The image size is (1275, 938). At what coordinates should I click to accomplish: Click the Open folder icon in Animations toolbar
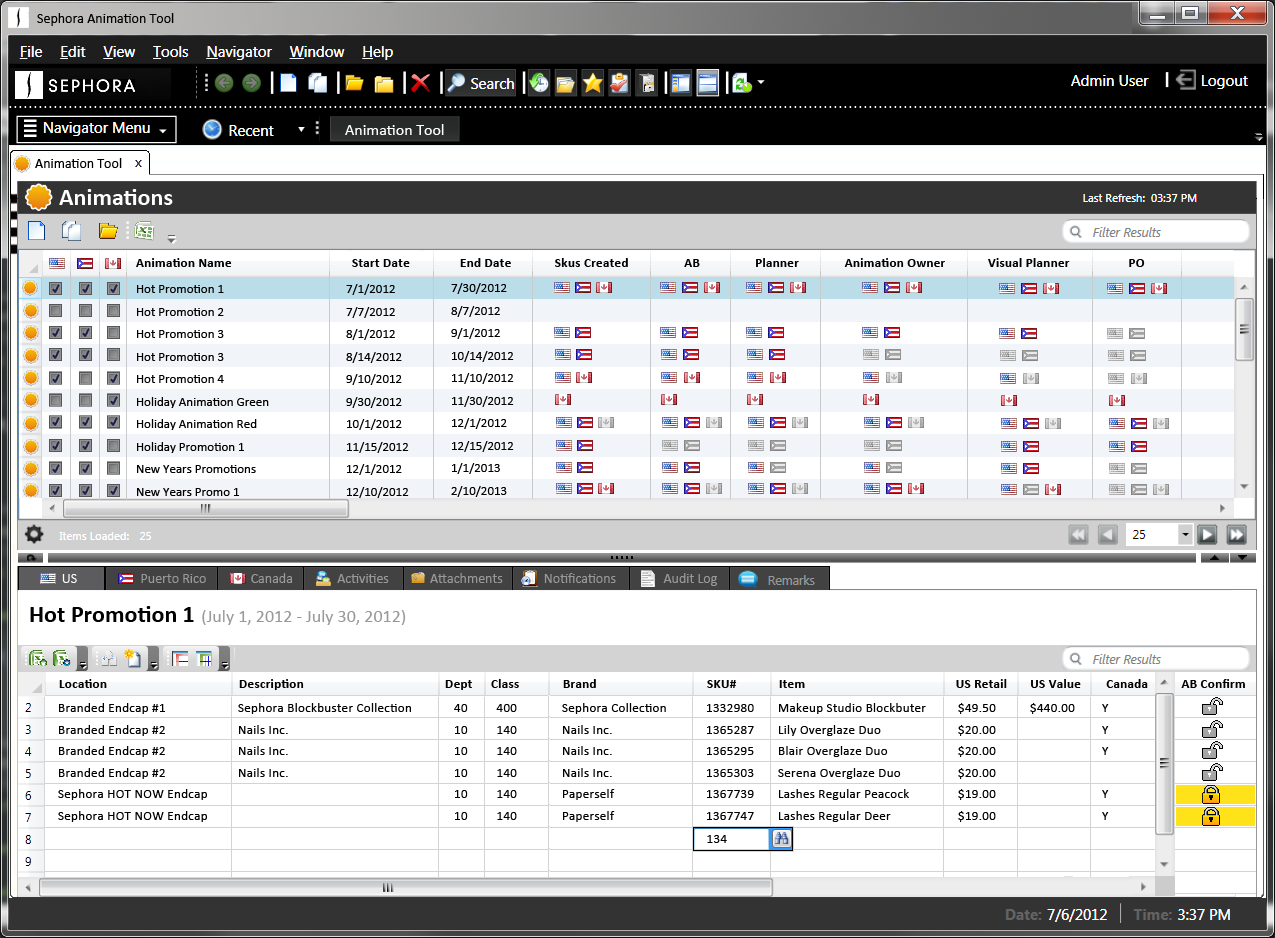(x=108, y=231)
